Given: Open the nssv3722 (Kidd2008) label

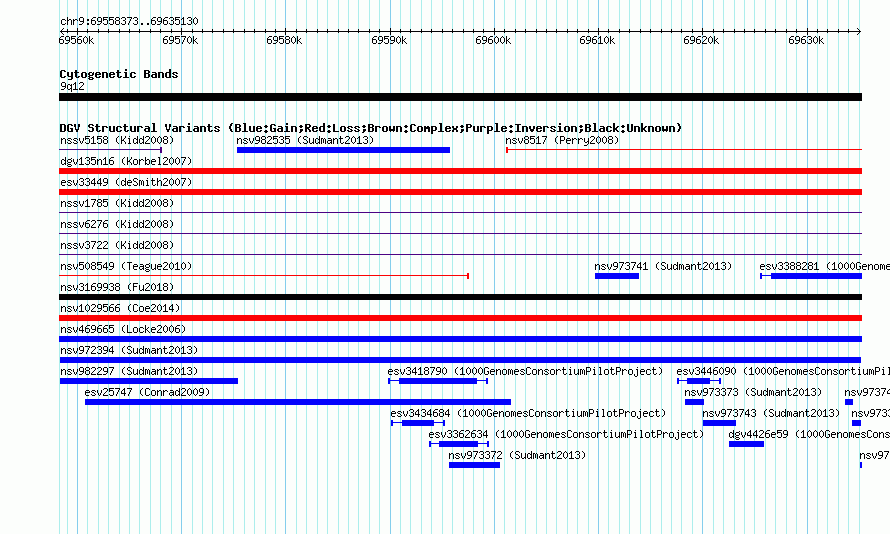Looking at the screenshot, I should tap(117, 245).
